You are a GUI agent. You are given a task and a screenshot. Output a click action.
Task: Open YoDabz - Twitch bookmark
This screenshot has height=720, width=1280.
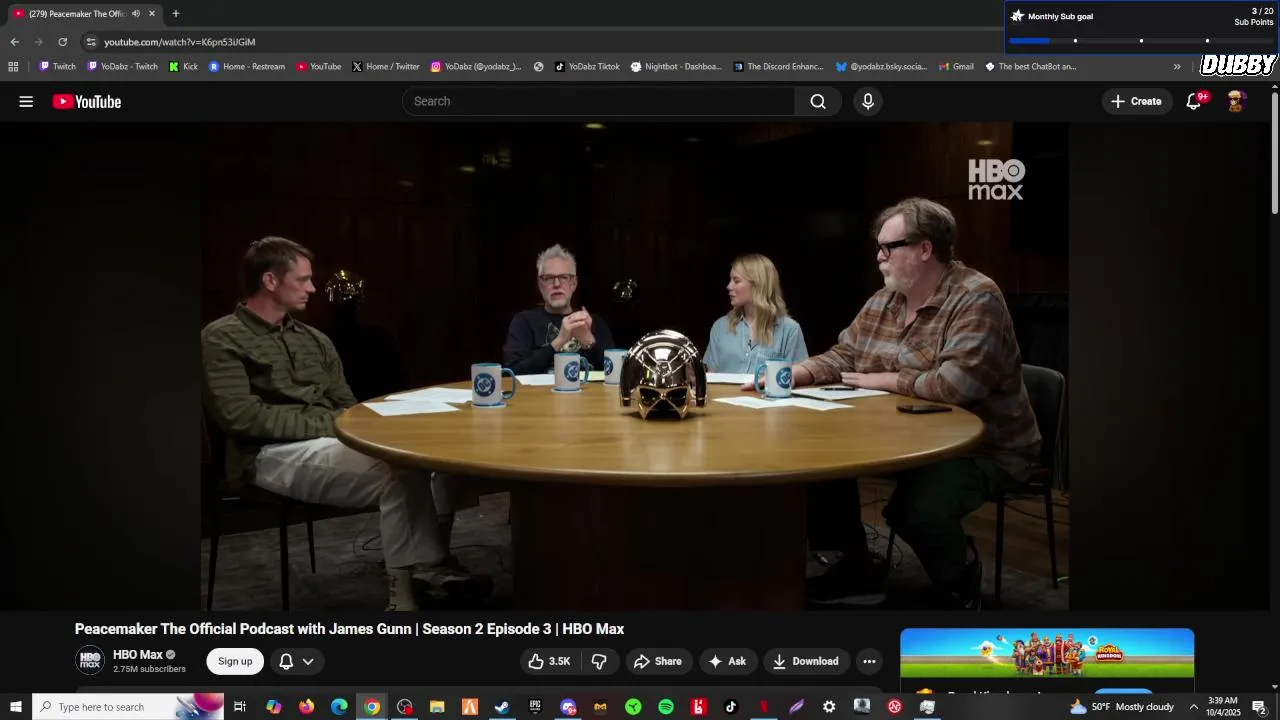click(122, 67)
